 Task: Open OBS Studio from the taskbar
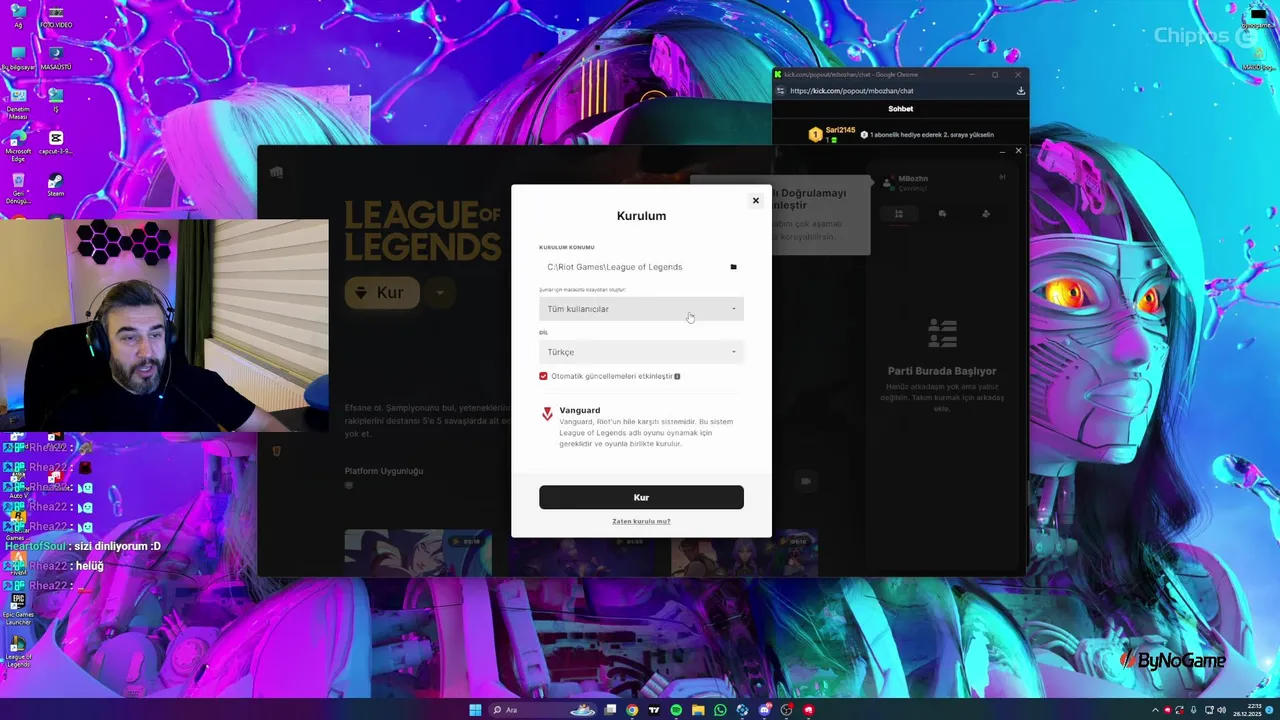(x=786, y=710)
